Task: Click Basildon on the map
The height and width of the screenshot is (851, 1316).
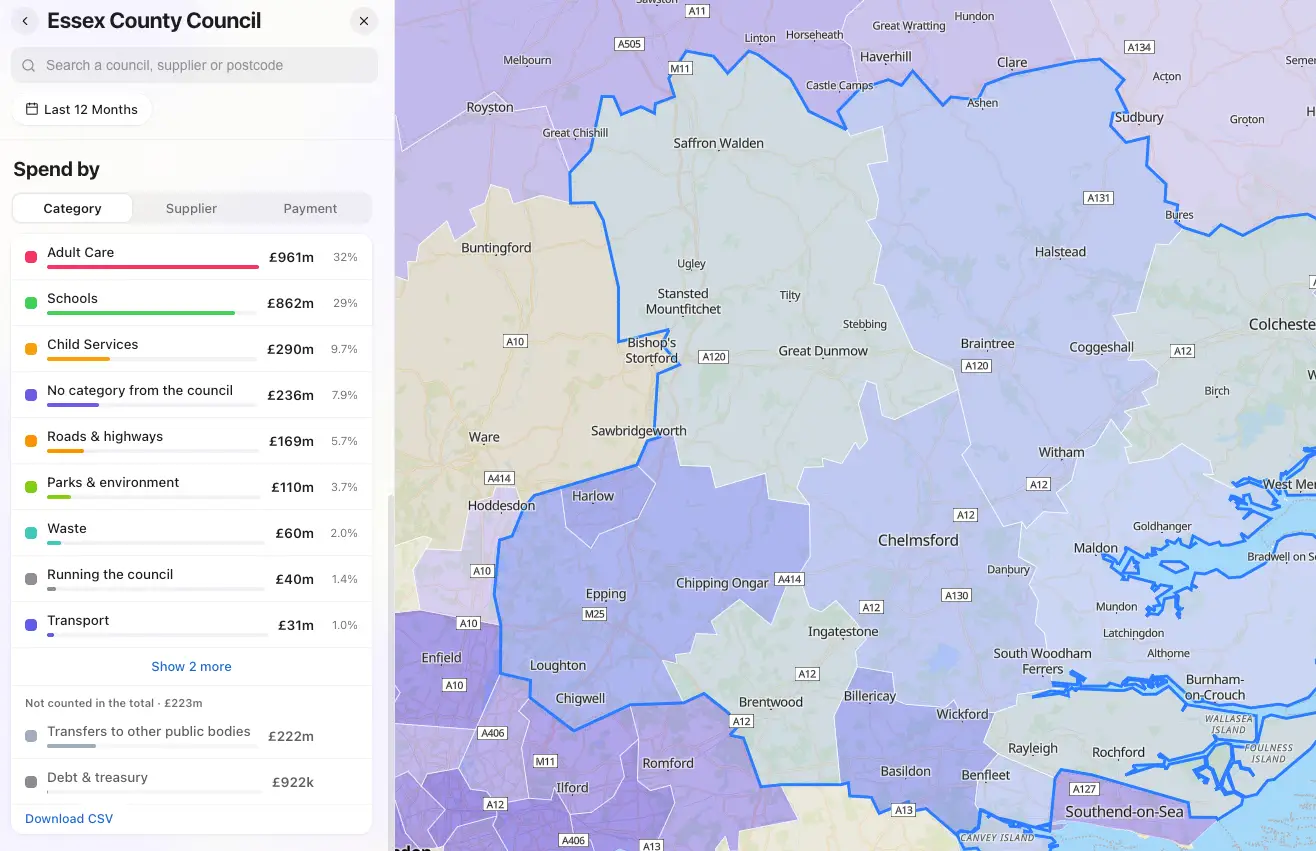Action: click(x=905, y=771)
